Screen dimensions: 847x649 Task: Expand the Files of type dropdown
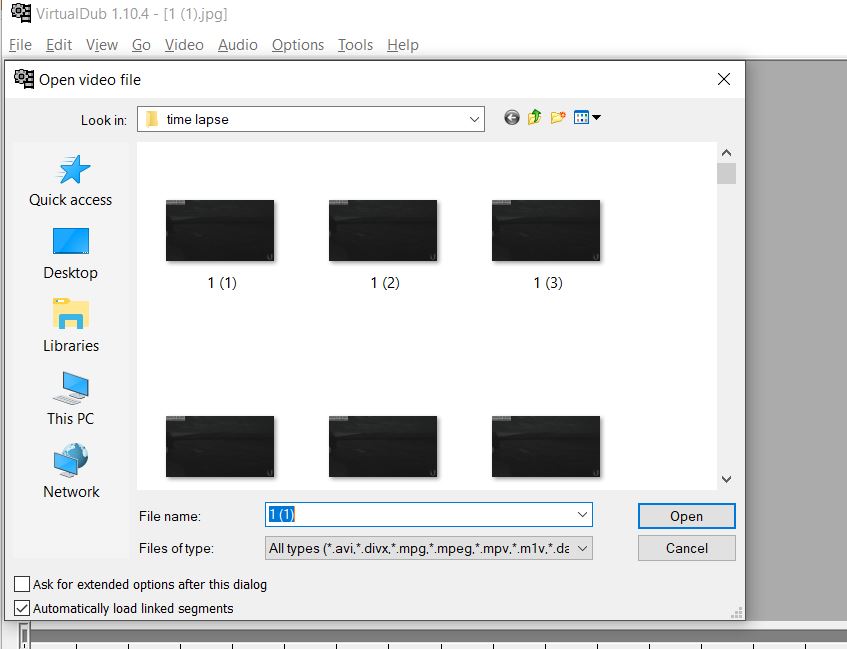click(582, 548)
